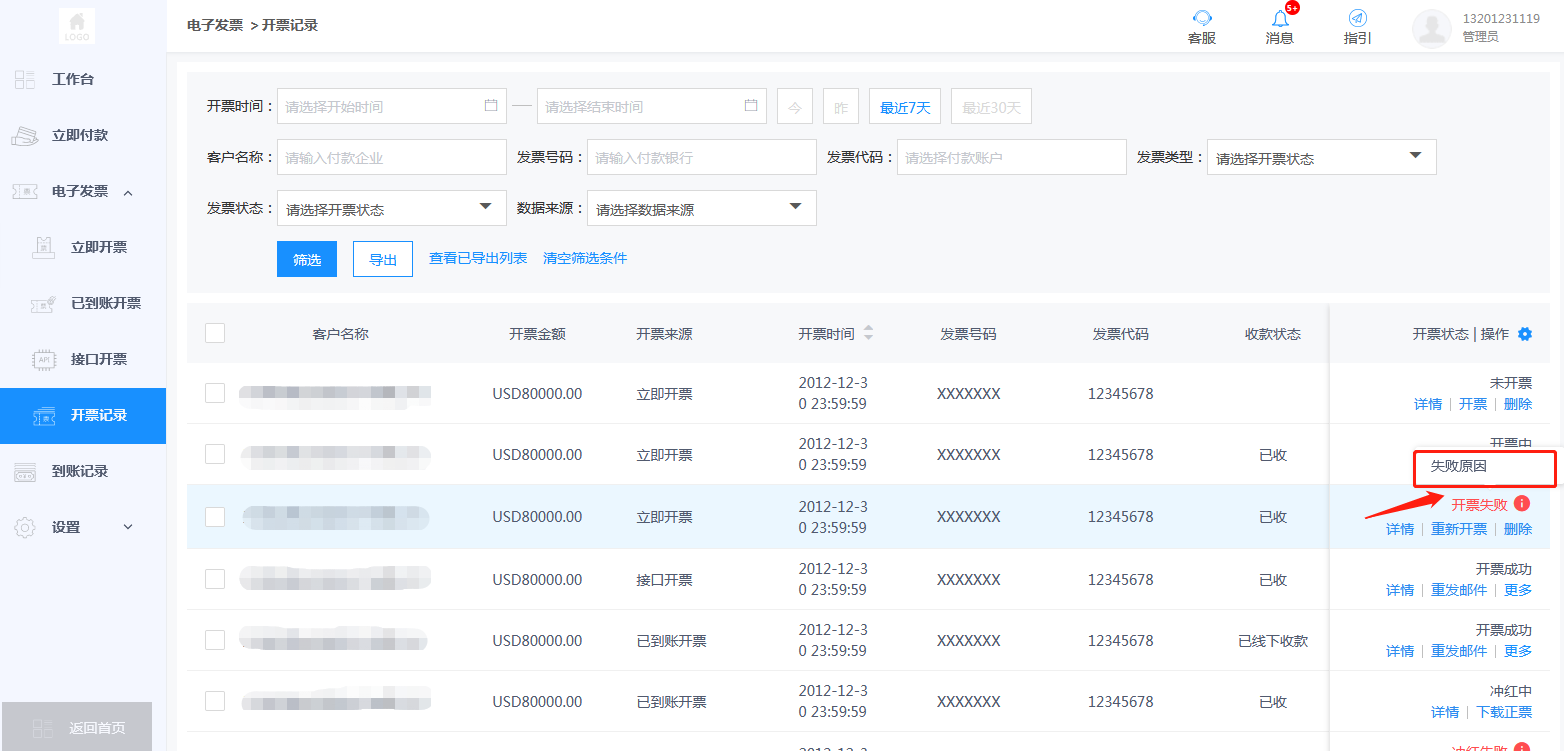
Task: Click the 发票号码 input field
Action: point(702,157)
